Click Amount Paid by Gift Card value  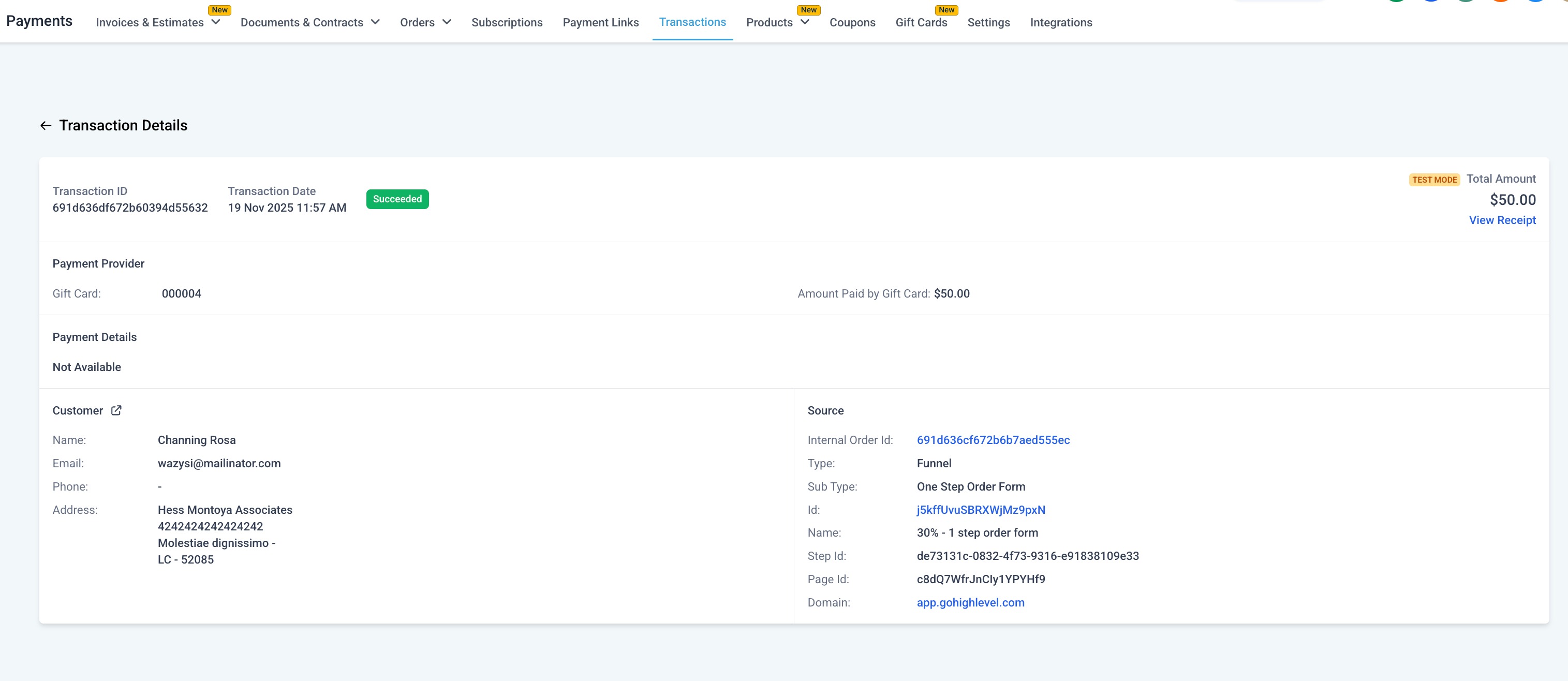point(951,293)
